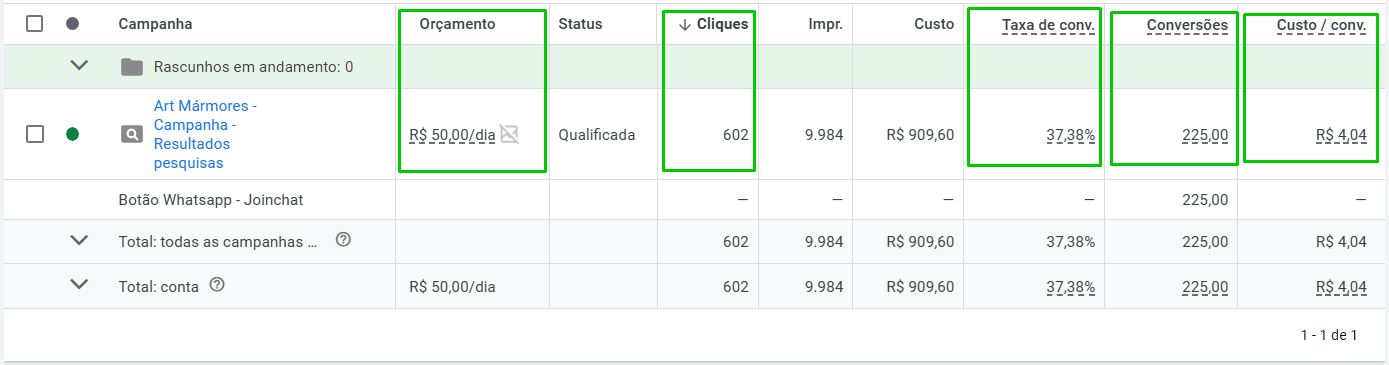Viewport: 1389px width, 365px height.
Task: Click the green enabled status dot
Action: point(72,135)
